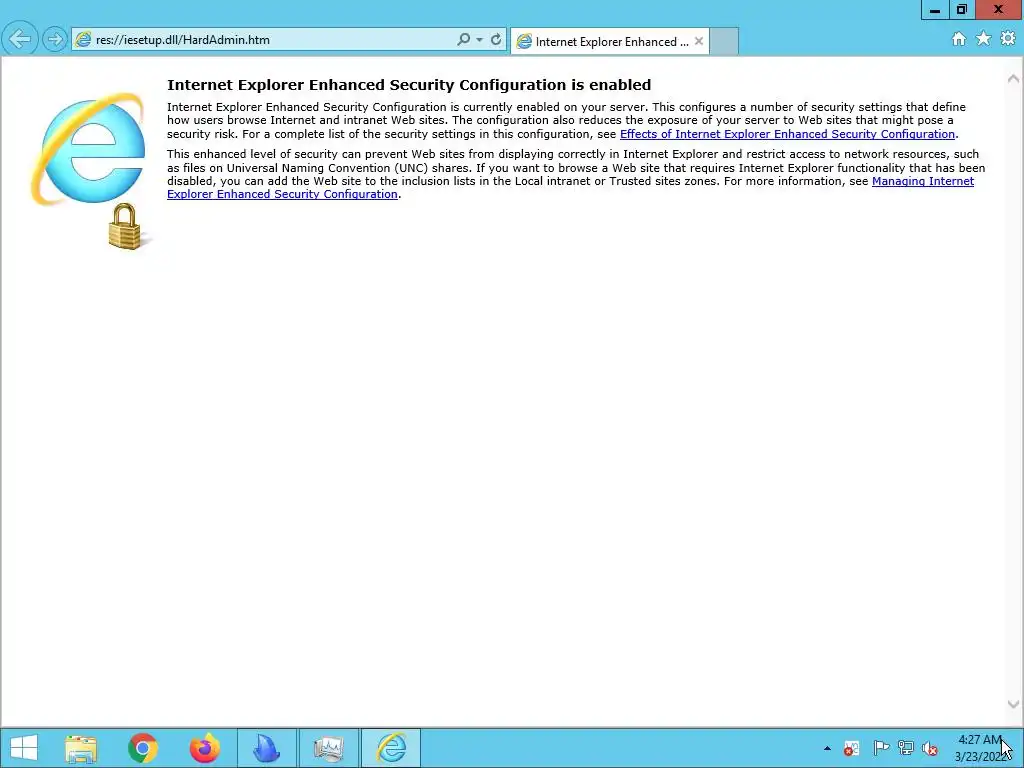Open the network status tray icon

point(905,748)
